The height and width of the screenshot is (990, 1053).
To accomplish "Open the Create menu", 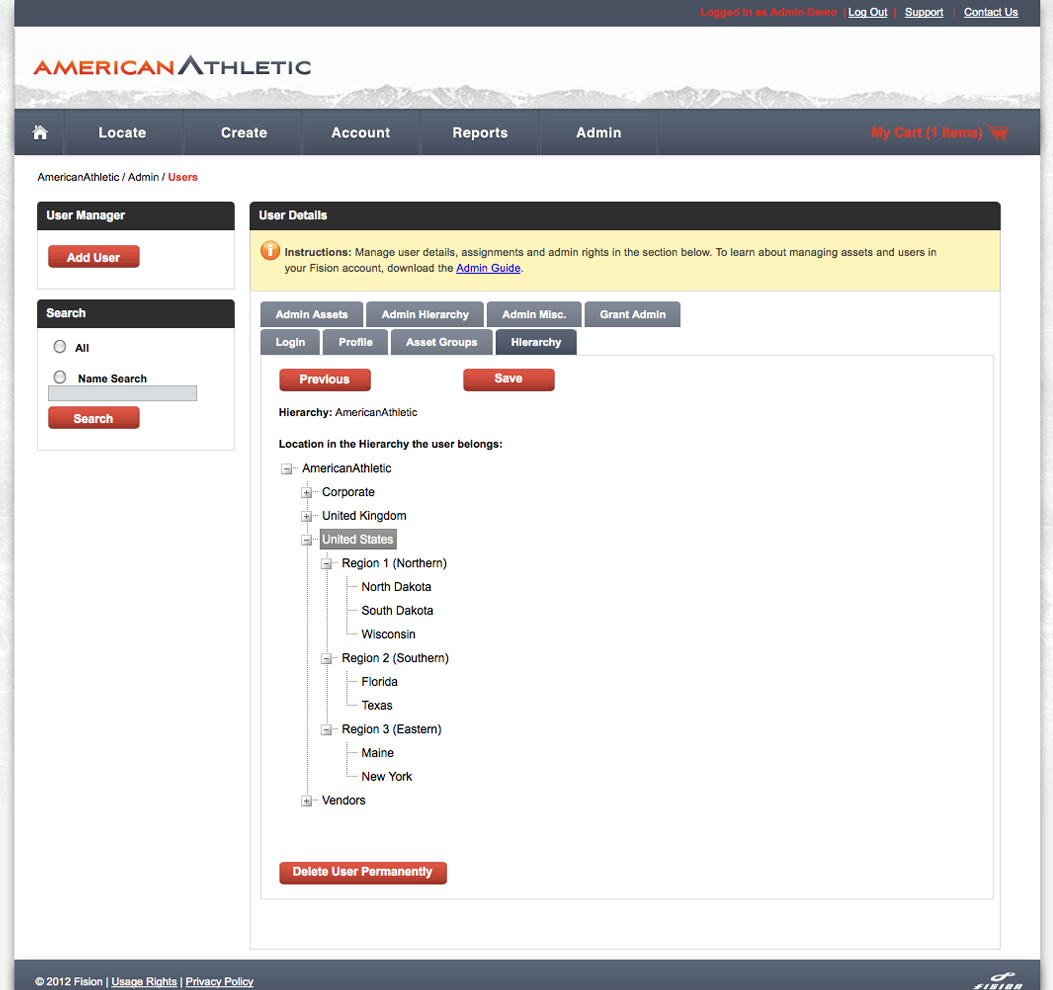I will [x=244, y=132].
